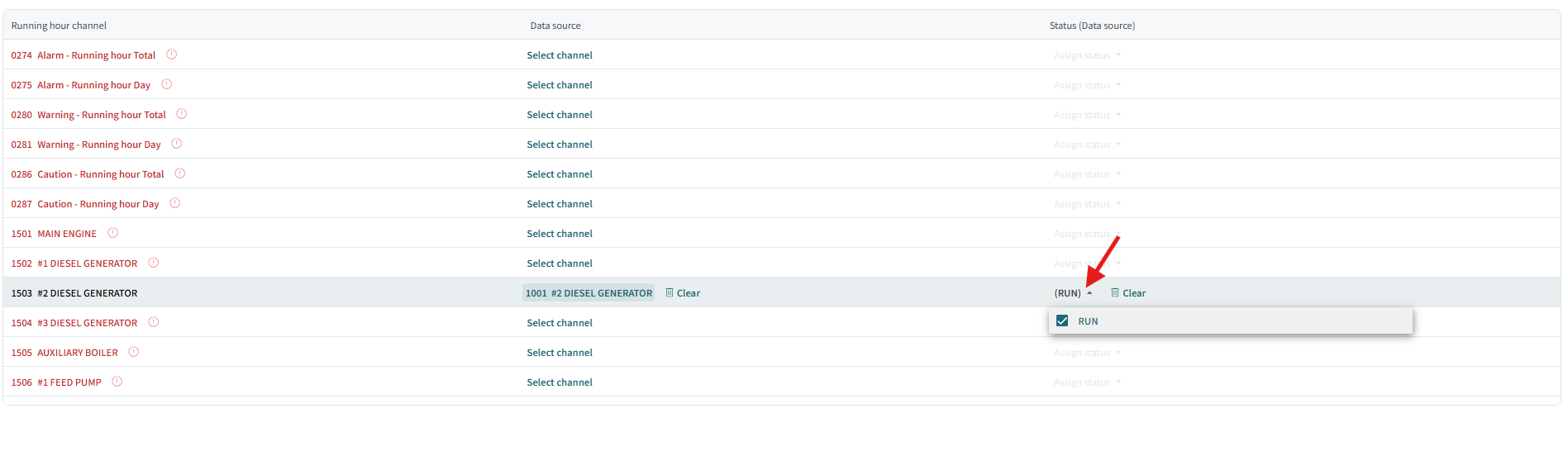Click warning icon beside 1504 #3 DIESEL GENERATOR
The height and width of the screenshot is (451, 1568).
[154, 322]
